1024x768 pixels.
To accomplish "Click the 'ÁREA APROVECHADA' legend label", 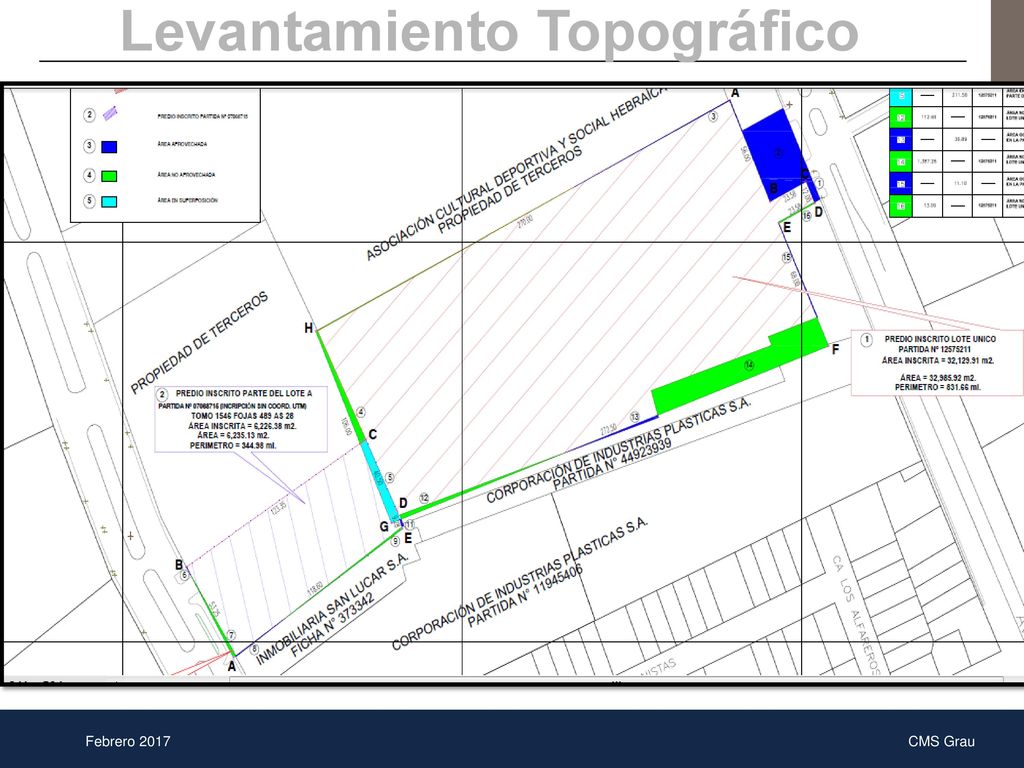I will pos(182,144).
